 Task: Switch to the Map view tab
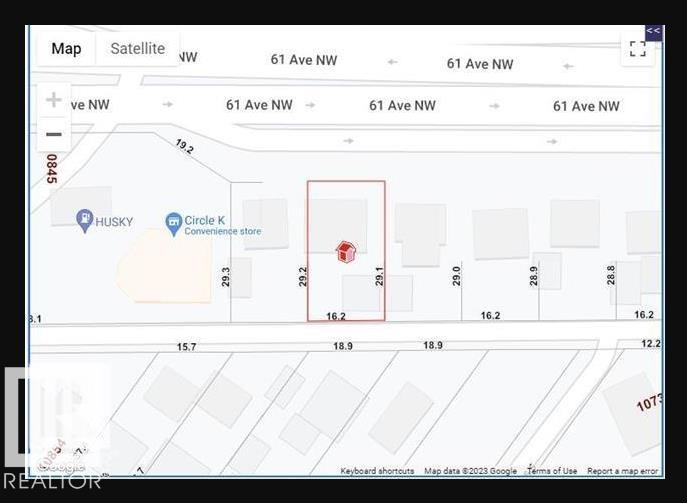(66, 49)
